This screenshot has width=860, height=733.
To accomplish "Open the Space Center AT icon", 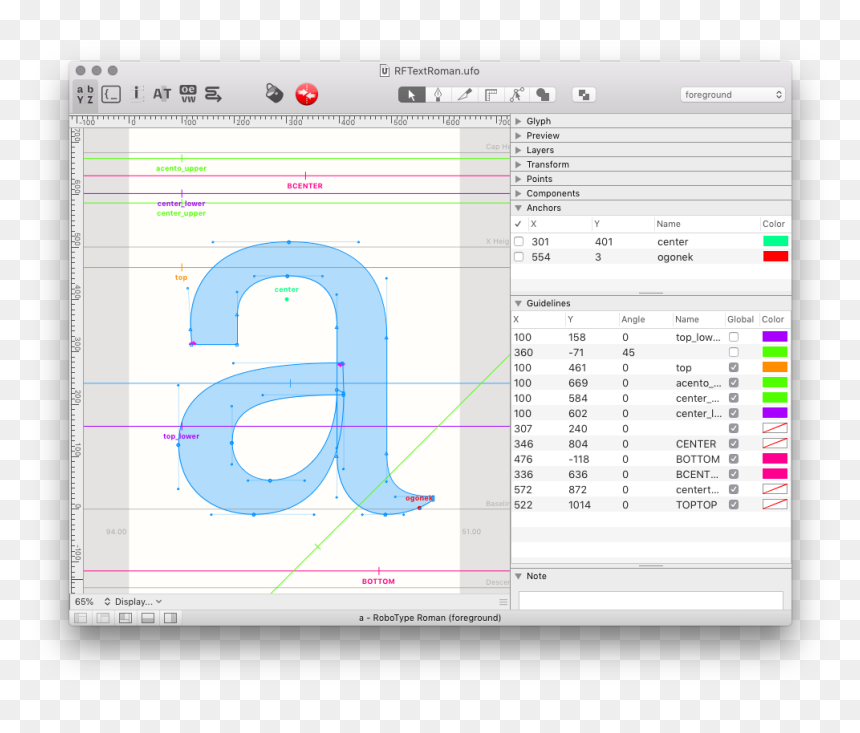I will (x=162, y=94).
